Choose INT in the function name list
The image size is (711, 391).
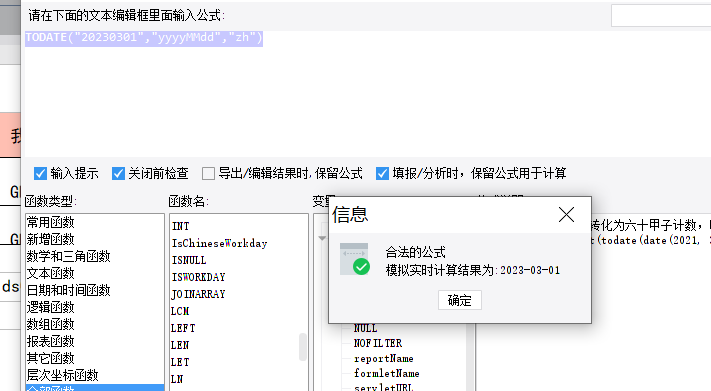(x=180, y=226)
